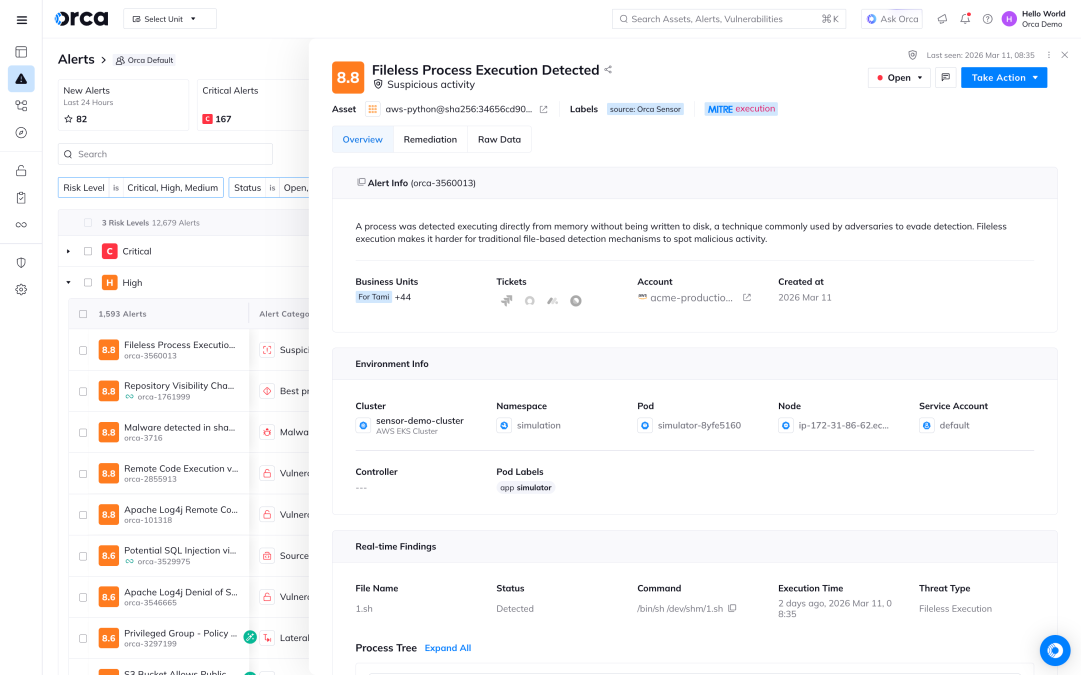The image size is (1081, 675).
Task: Open the alert status Open dropdown
Action: point(899,78)
